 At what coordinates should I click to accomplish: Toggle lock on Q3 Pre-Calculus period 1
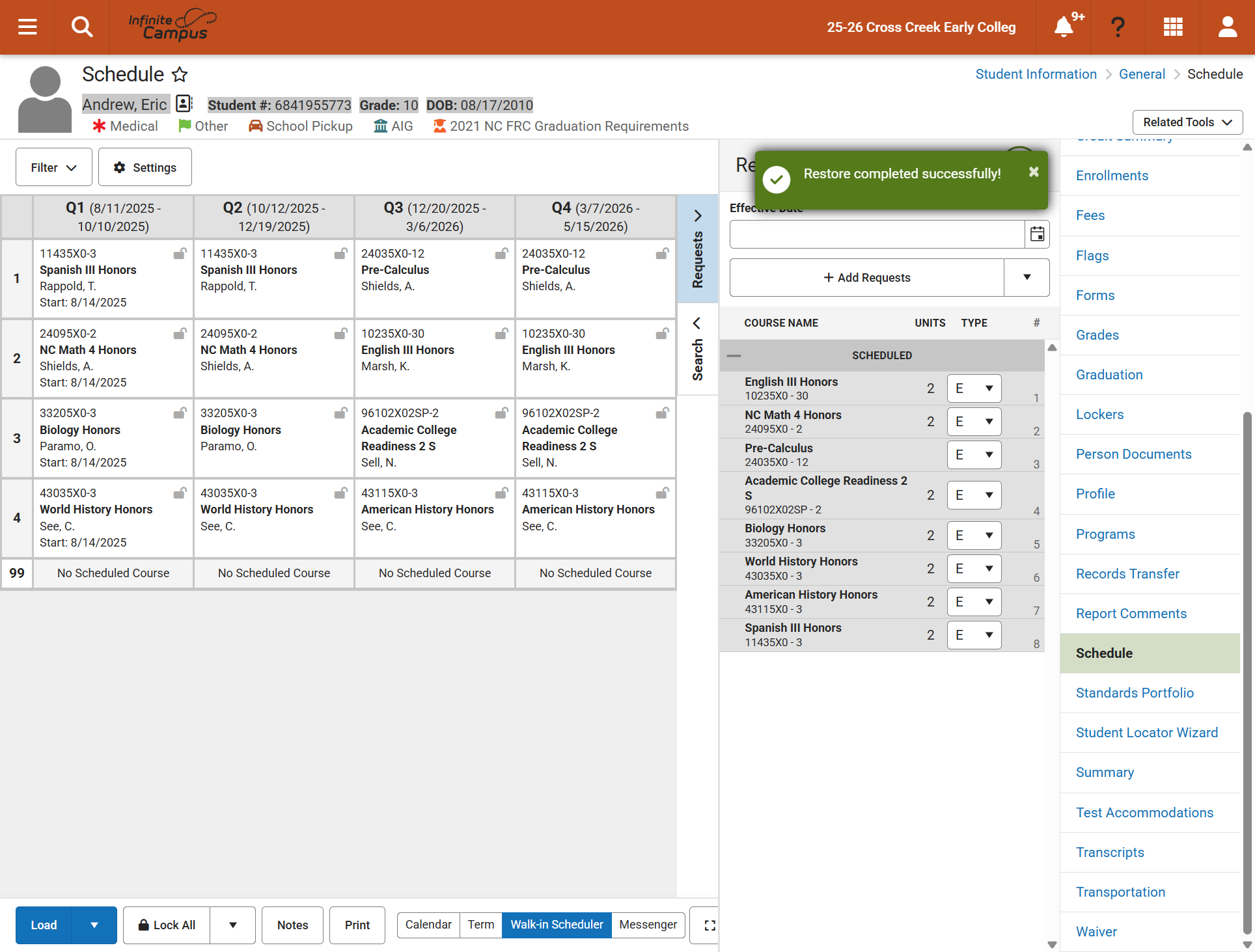point(501,254)
